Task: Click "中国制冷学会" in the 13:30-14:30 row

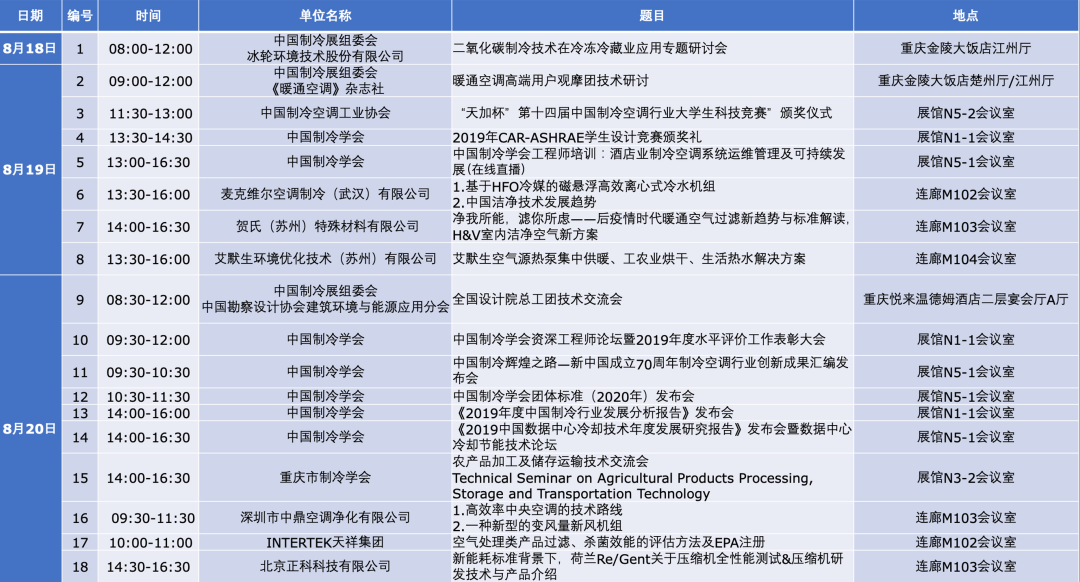Action: pyautogui.click(x=325, y=137)
